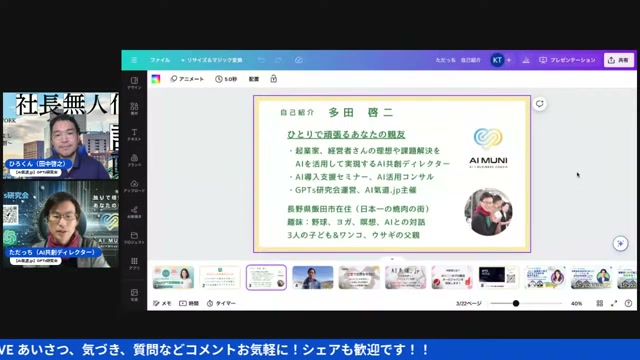
Task: Open the 素材 elements sidebar tab
Action: click(134, 109)
